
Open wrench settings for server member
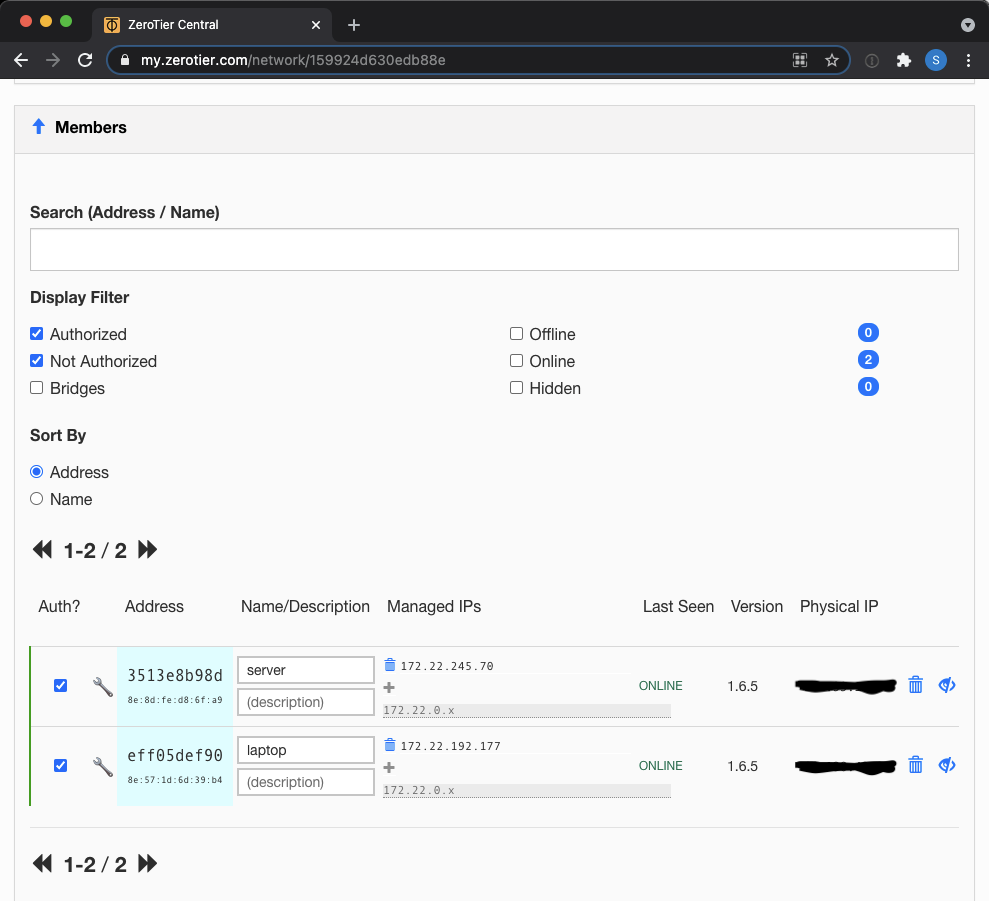[x=103, y=686]
